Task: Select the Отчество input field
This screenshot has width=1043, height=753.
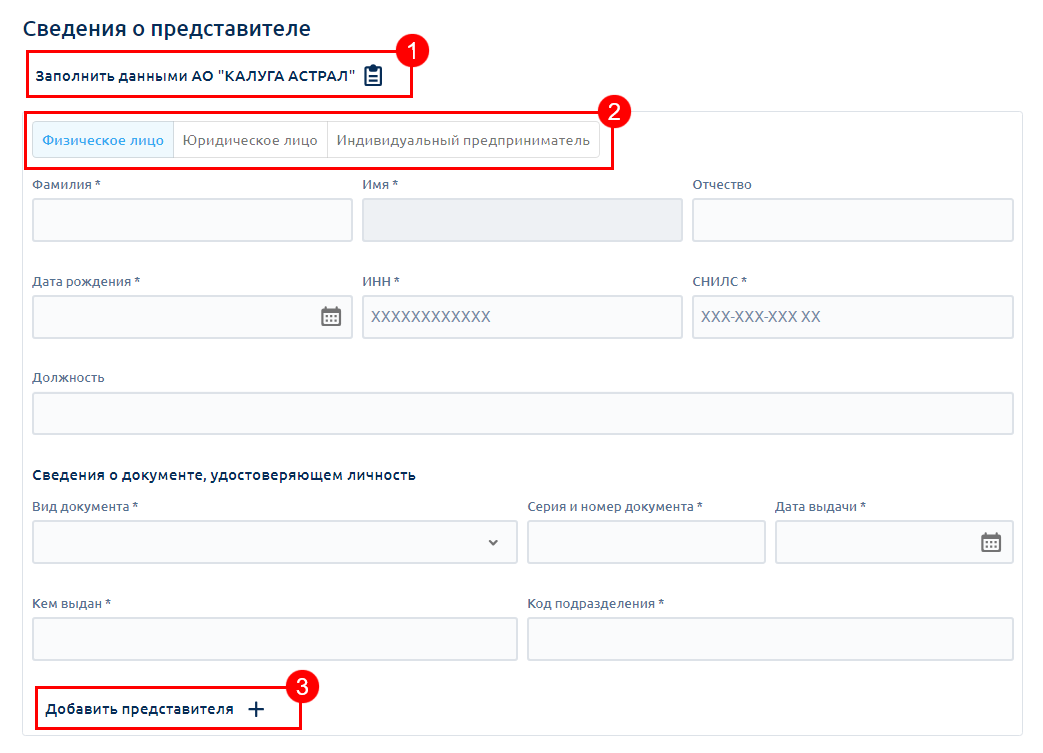Action: (x=852, y=220)
